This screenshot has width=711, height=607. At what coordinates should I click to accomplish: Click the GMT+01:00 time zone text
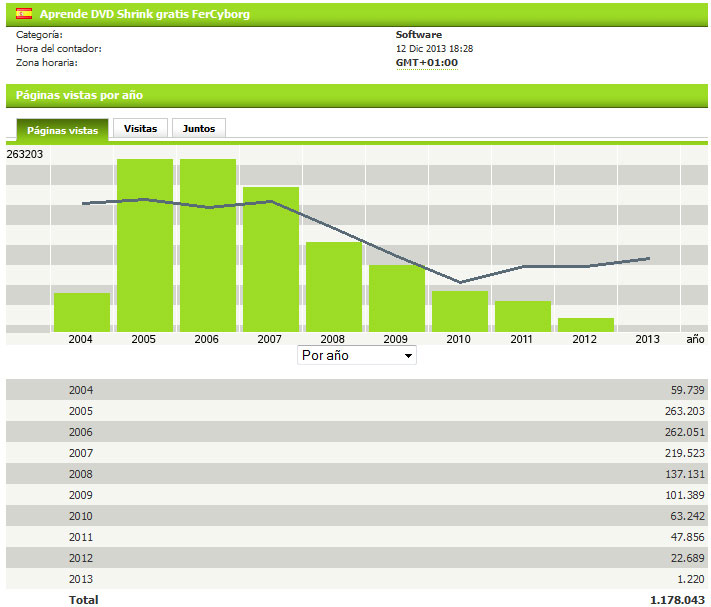point(427,63)
